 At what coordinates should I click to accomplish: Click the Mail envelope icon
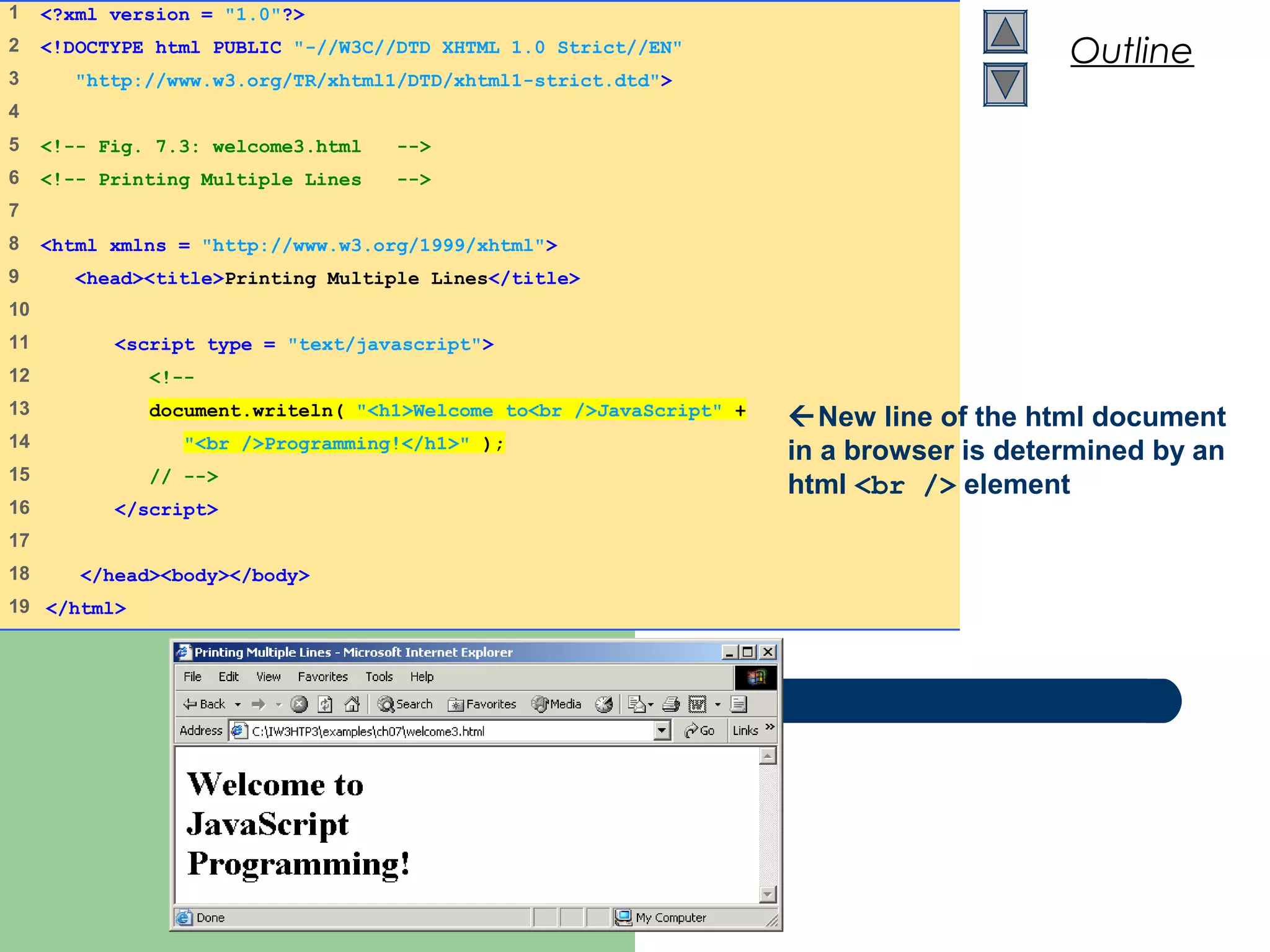tap(637, 704)
